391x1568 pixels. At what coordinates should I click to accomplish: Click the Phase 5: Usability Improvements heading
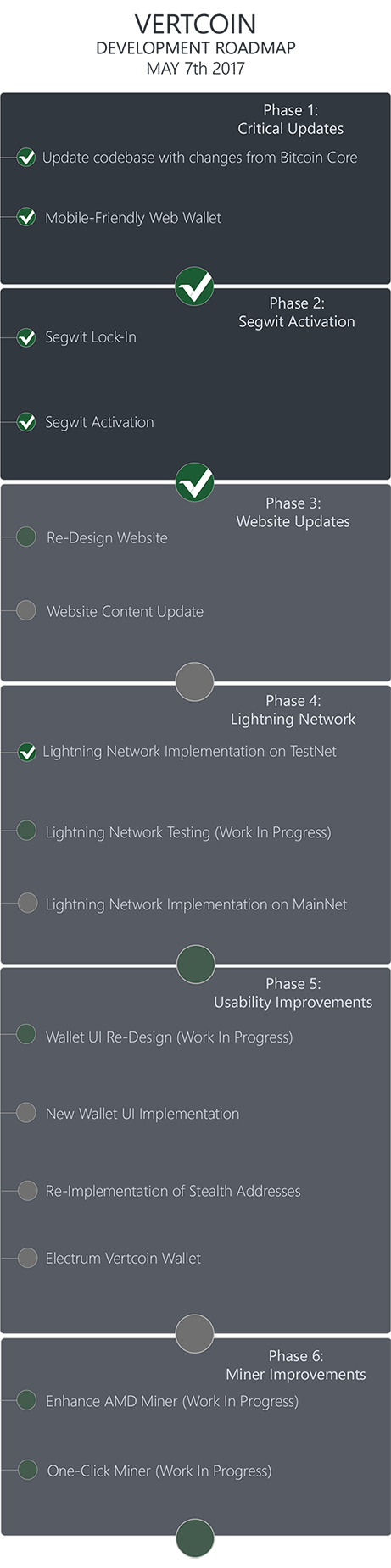pos(293,993)
